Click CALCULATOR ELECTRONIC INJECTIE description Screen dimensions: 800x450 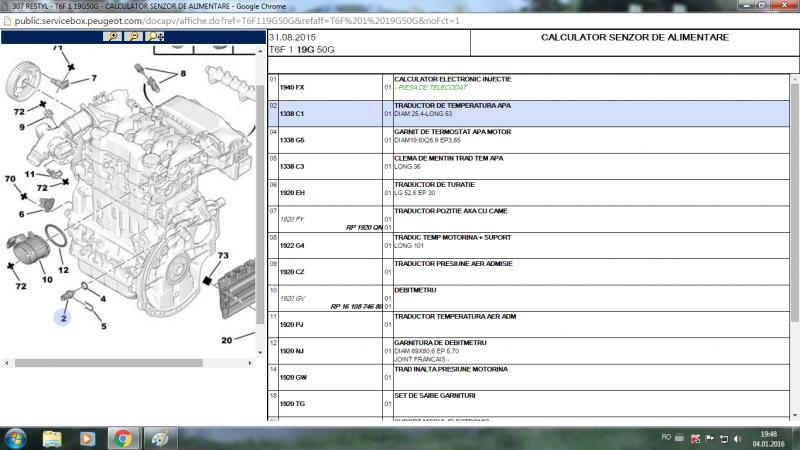coord(453,79)
